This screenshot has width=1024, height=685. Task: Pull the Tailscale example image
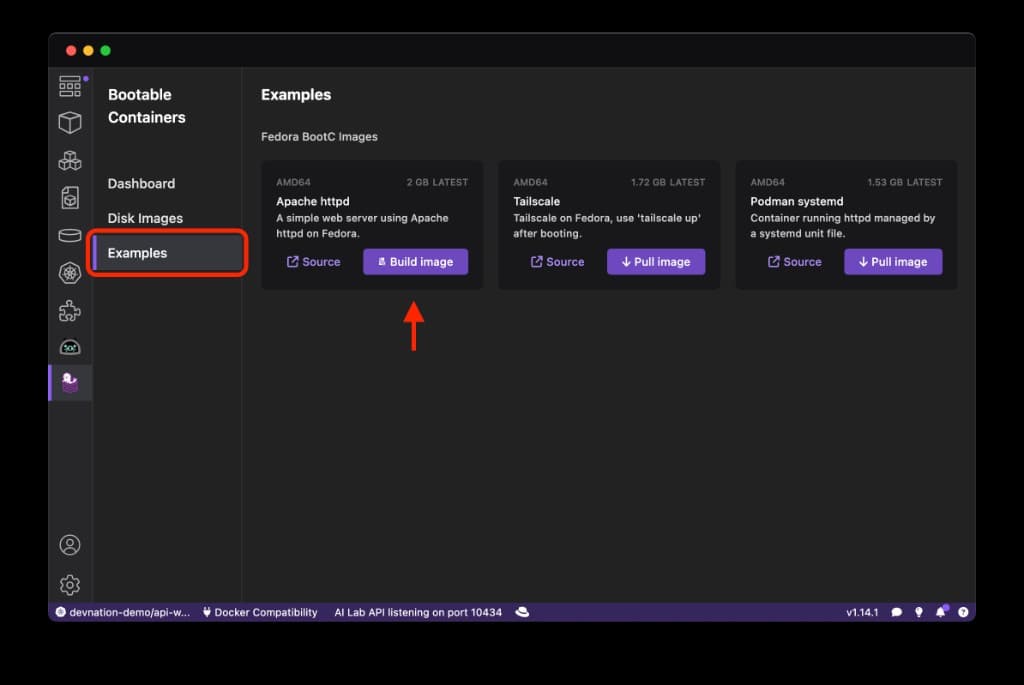(x=656, y=261)
